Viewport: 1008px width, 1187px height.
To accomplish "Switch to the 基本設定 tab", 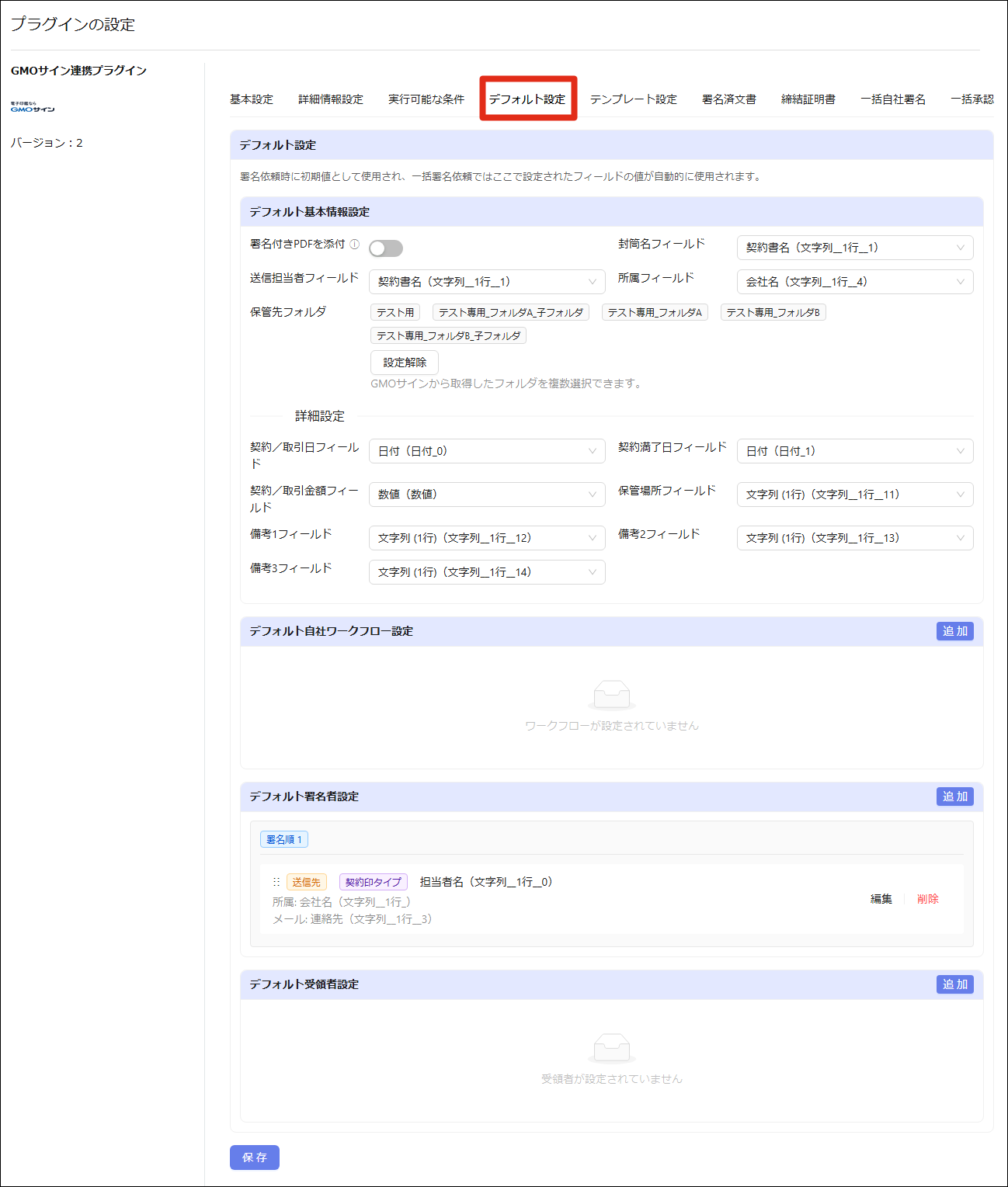I will (x=252, y=99).
